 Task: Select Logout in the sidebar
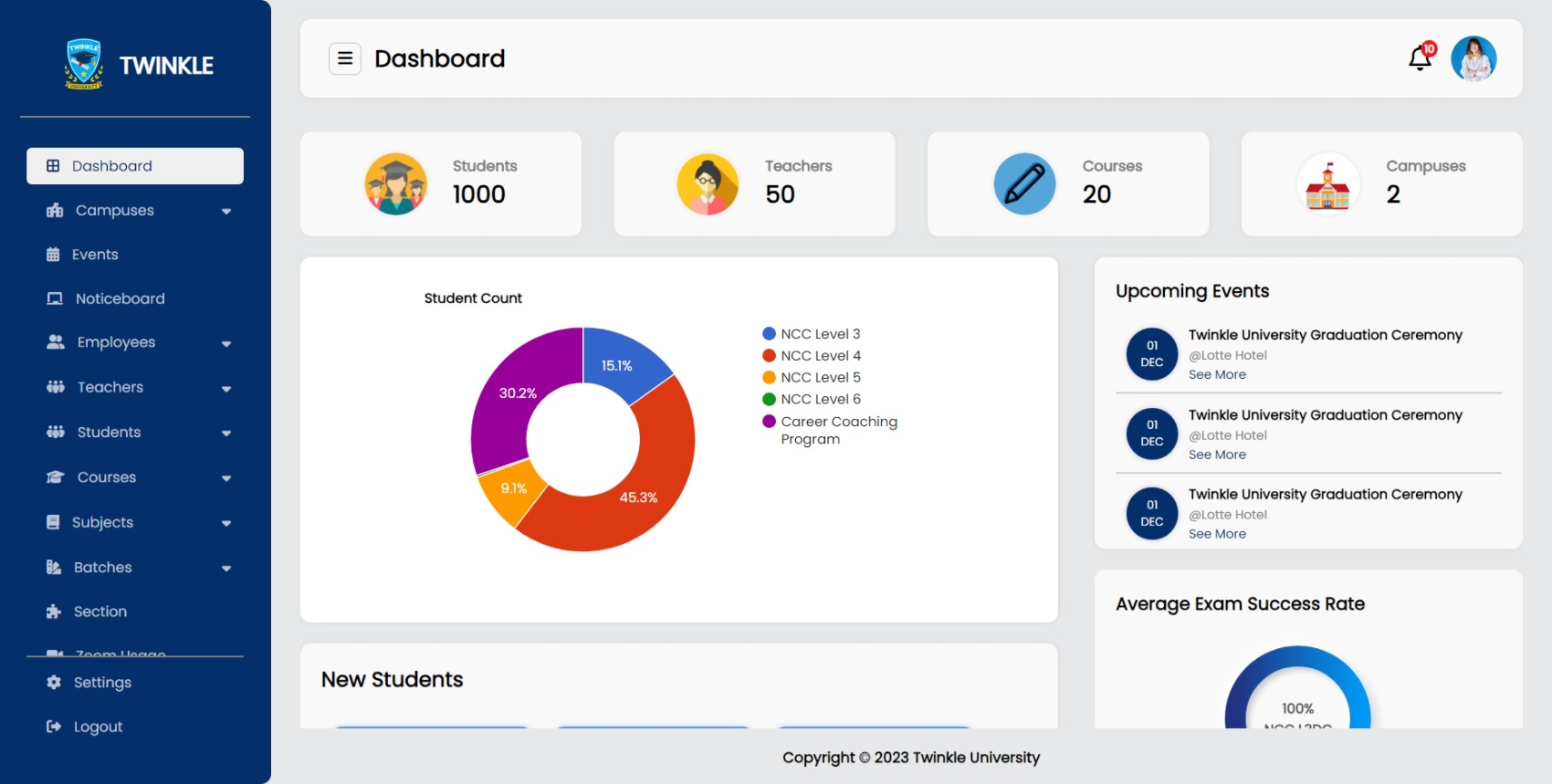click(135, 727)
